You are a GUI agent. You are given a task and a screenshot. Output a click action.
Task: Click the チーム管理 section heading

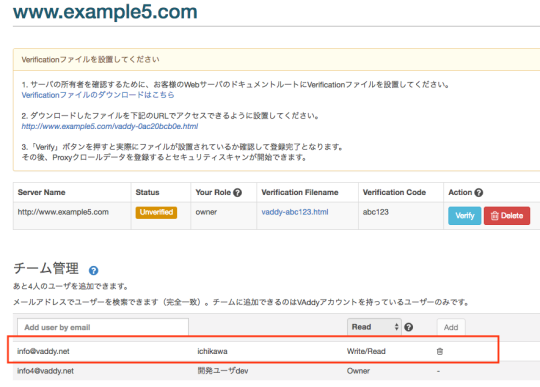[46, 268]
